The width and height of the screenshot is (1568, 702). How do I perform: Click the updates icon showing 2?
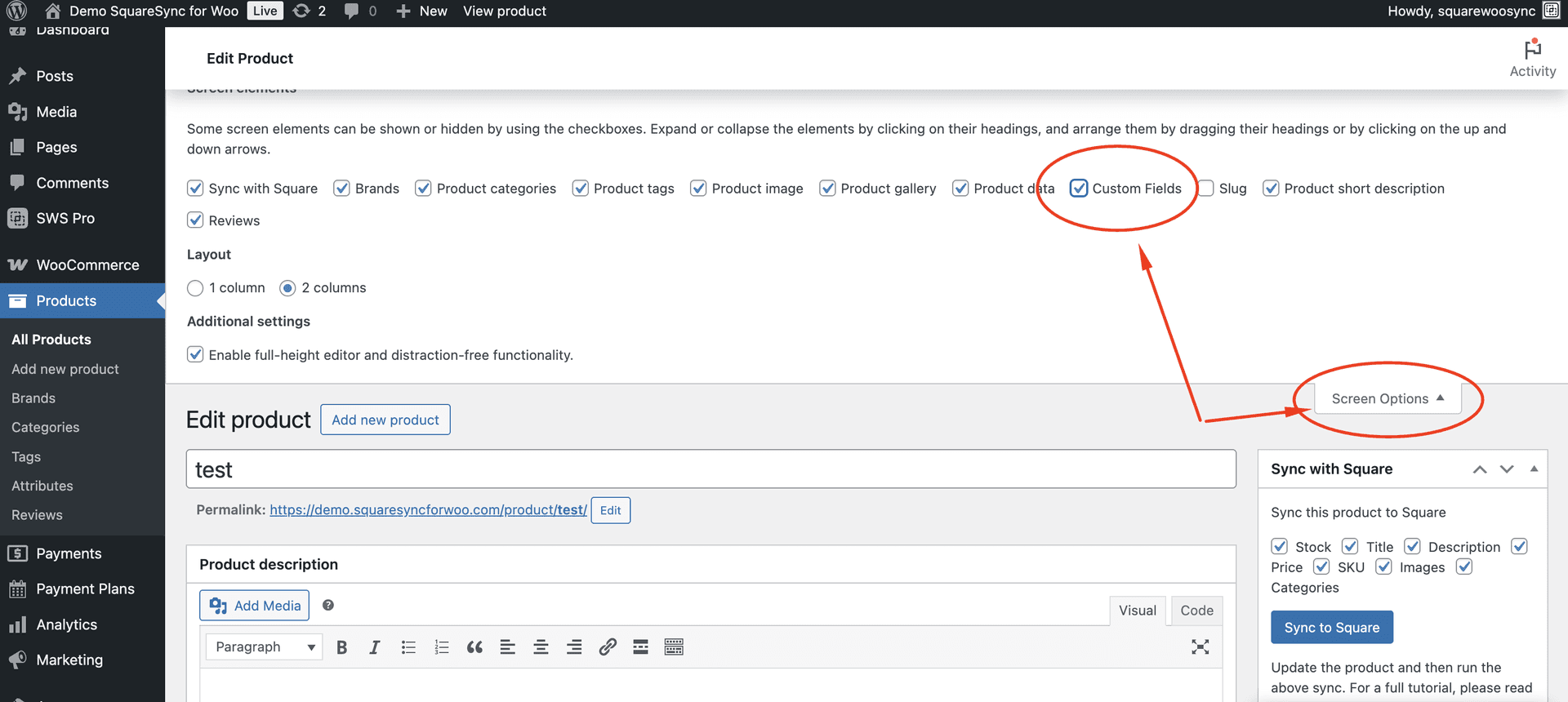tap(310, 11)
